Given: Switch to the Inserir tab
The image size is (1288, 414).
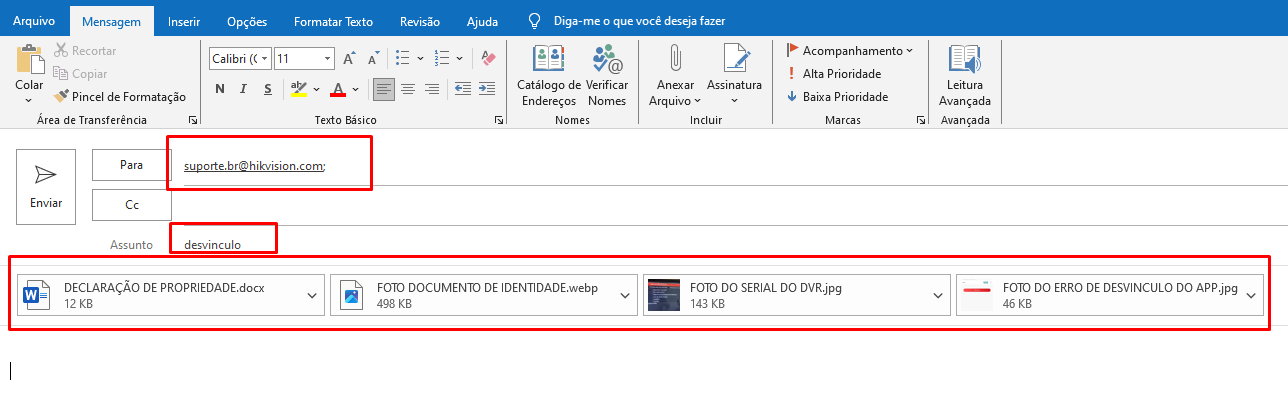Looking at the screenshot, I should tap(184, 21).
